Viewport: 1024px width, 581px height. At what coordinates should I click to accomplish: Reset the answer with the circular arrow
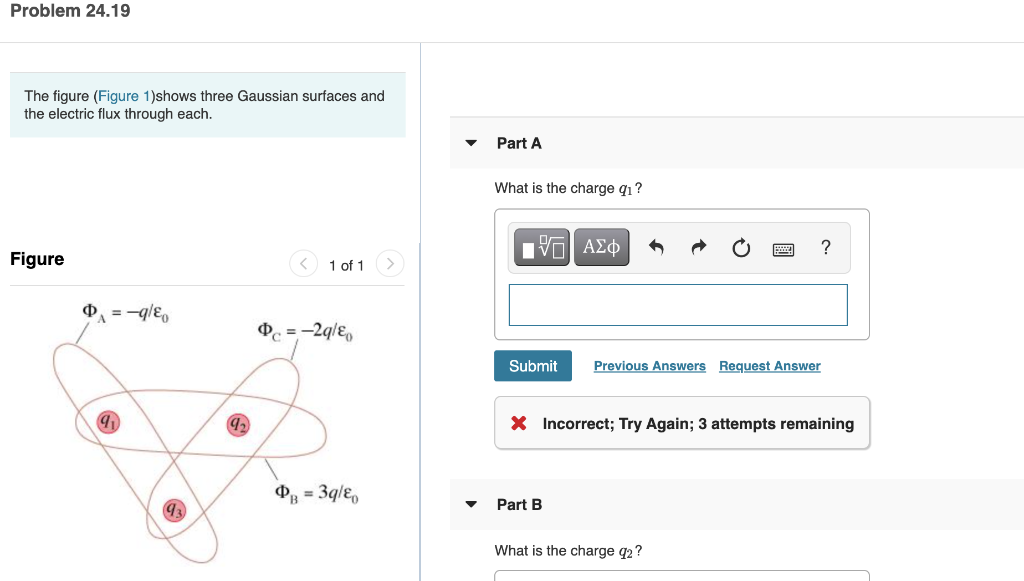[740, 247]
